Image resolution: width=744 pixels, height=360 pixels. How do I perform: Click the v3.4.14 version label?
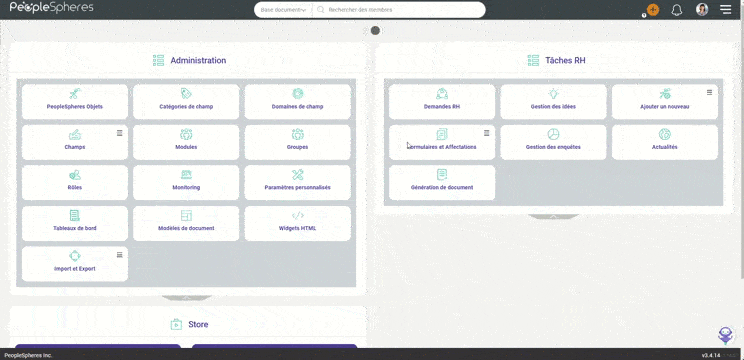coord(711,355)
